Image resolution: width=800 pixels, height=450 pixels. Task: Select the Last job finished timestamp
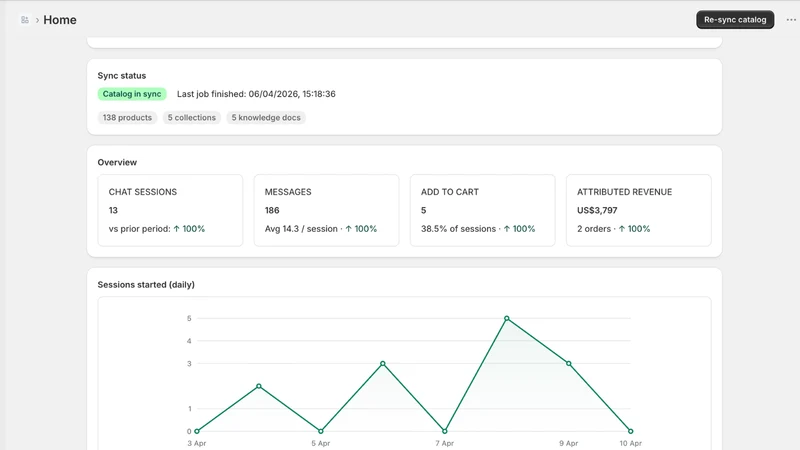[256, 94]
